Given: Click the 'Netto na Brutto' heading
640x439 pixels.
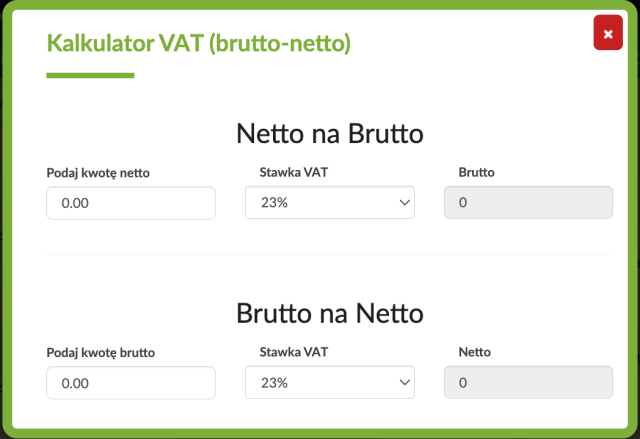Looking at the screenshot, I should 330,133.
